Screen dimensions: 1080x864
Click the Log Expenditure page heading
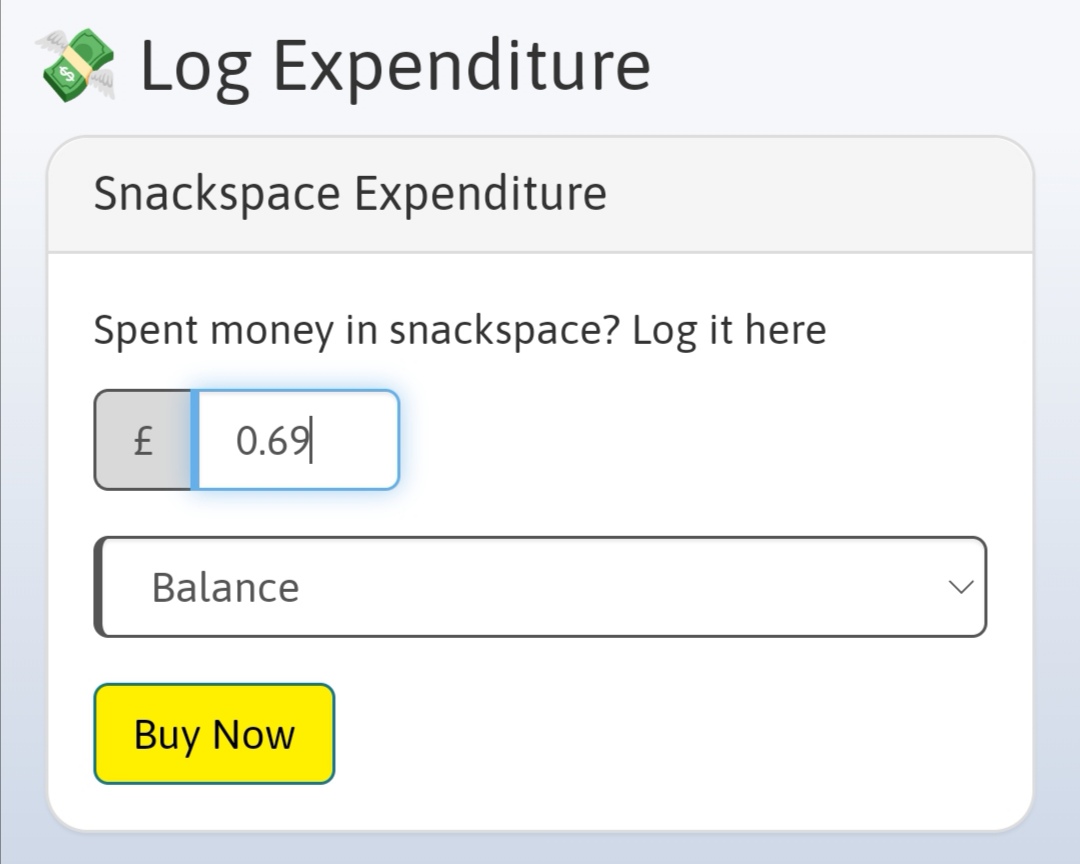[x=395, y=66]
